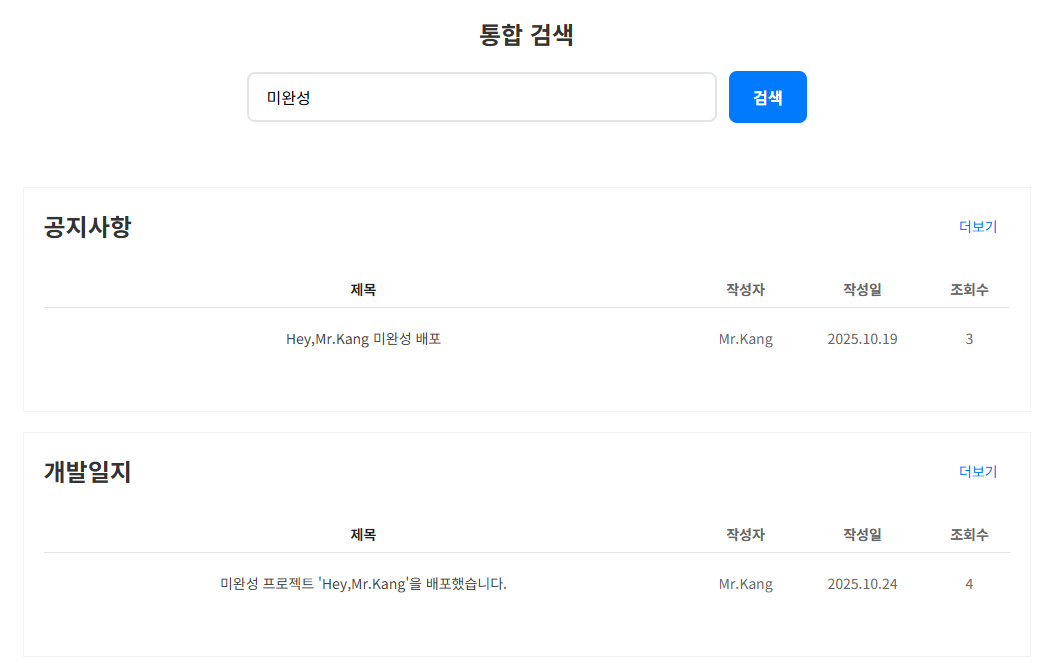Click the dev log view count showing 4
This screenshot has height=664, width=1047.
point(968,583)
